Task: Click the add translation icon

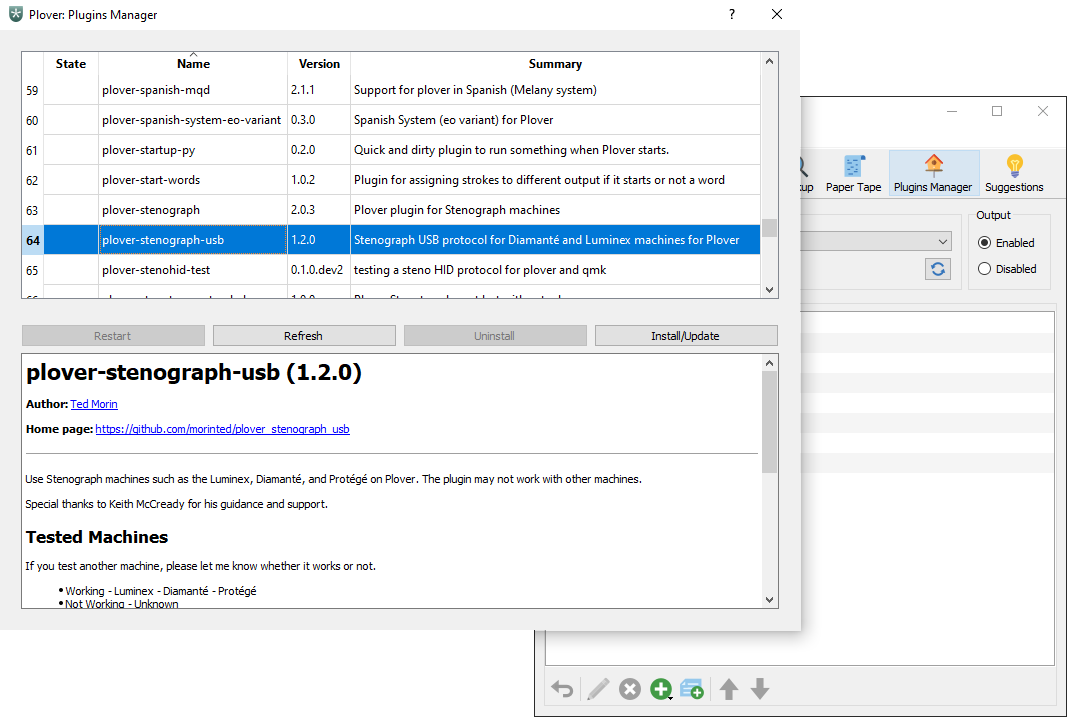Action: (x=692, y=689)
